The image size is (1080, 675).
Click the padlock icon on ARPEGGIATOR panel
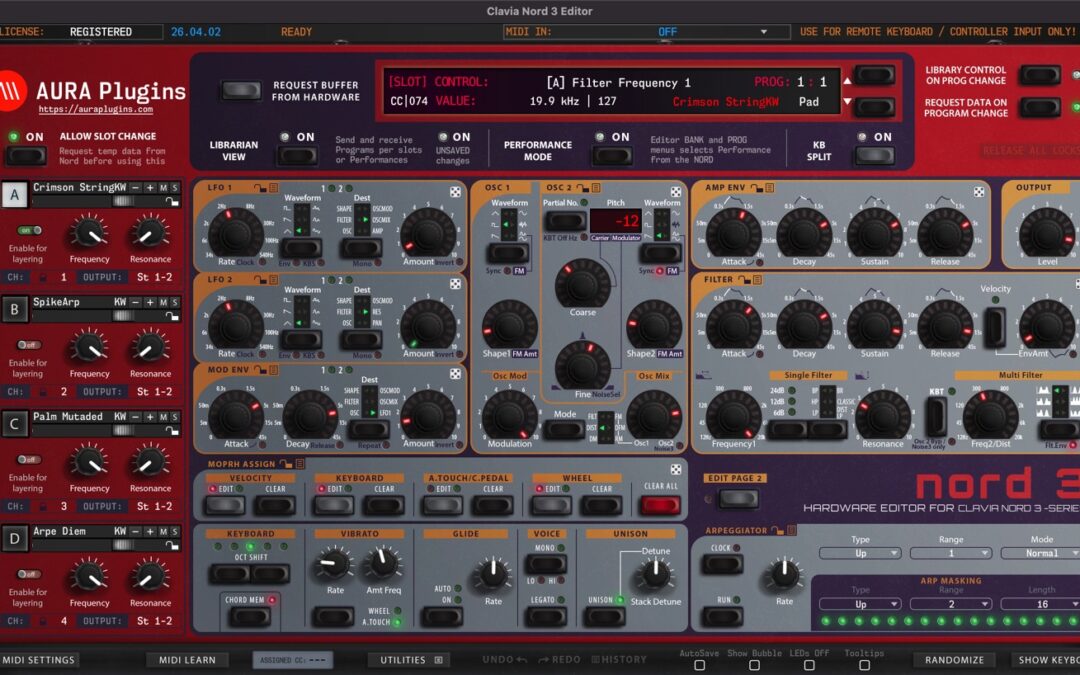[x=778, y=531]
